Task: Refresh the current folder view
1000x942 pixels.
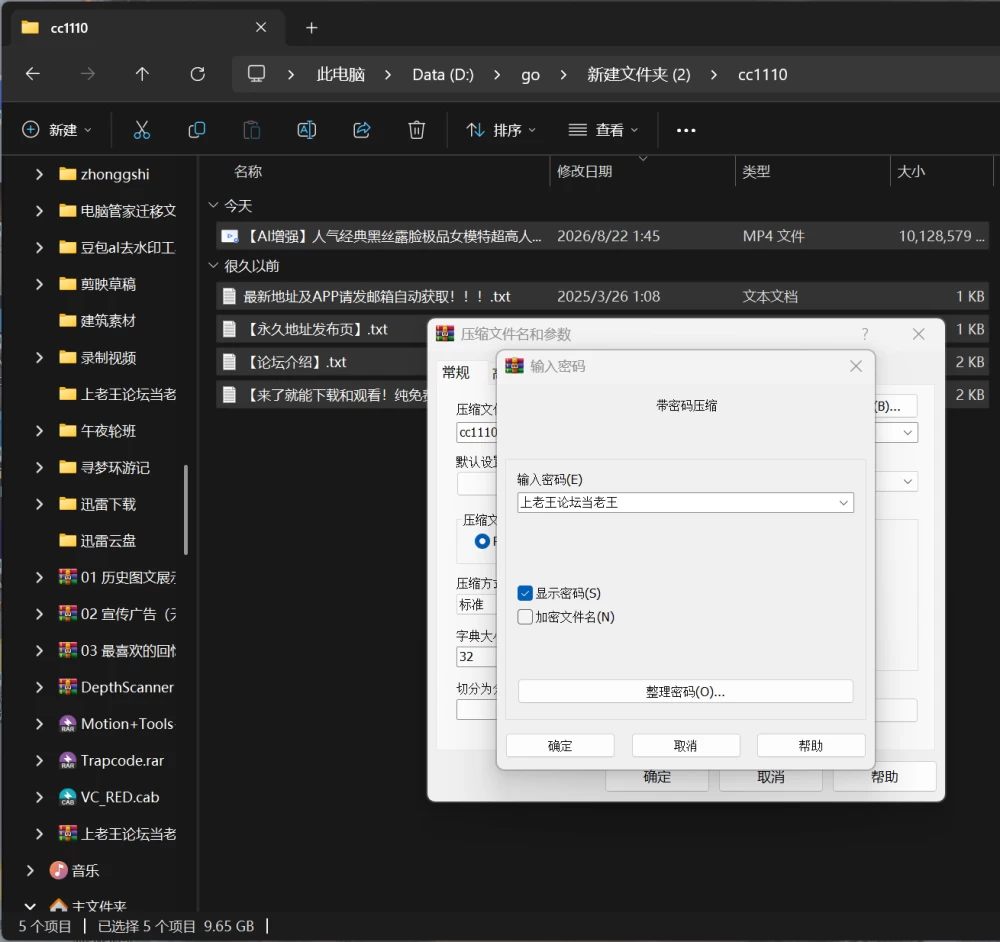Action: (x=198, y=74)
